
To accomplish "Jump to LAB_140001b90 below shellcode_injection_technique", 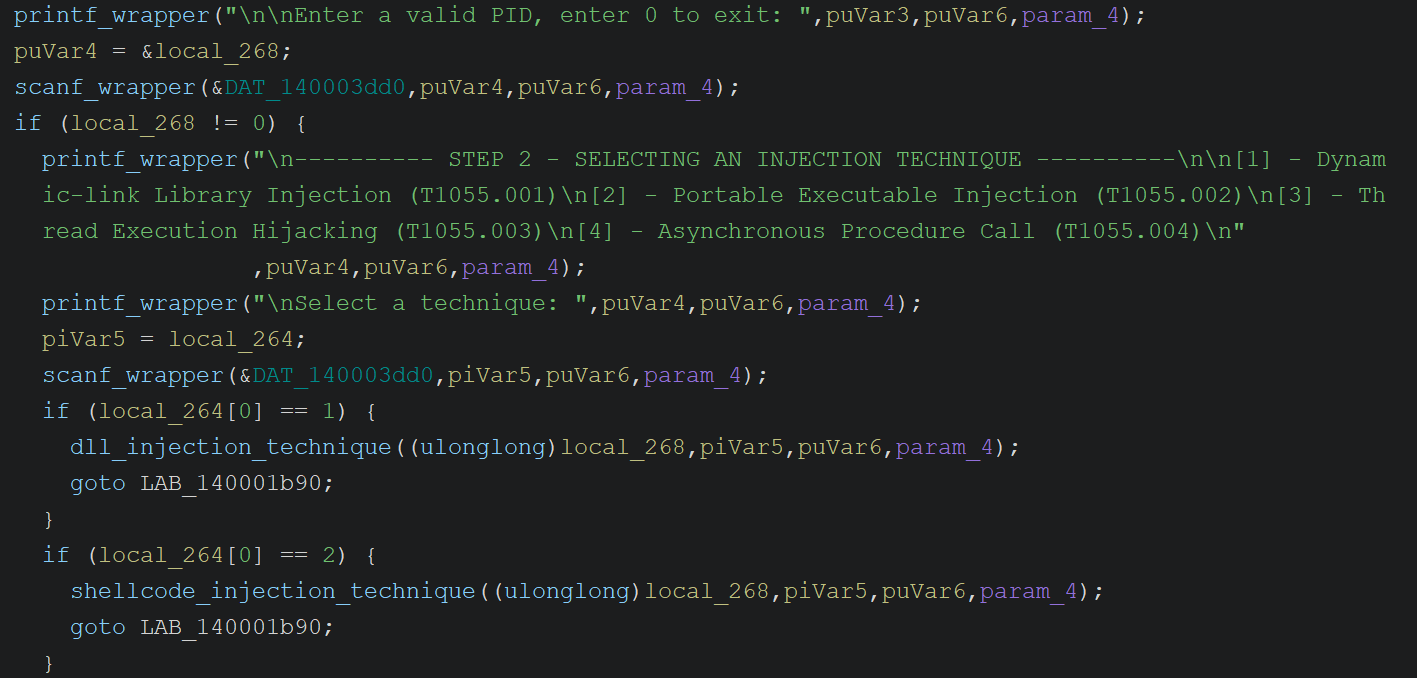I will tap(236, 627).
